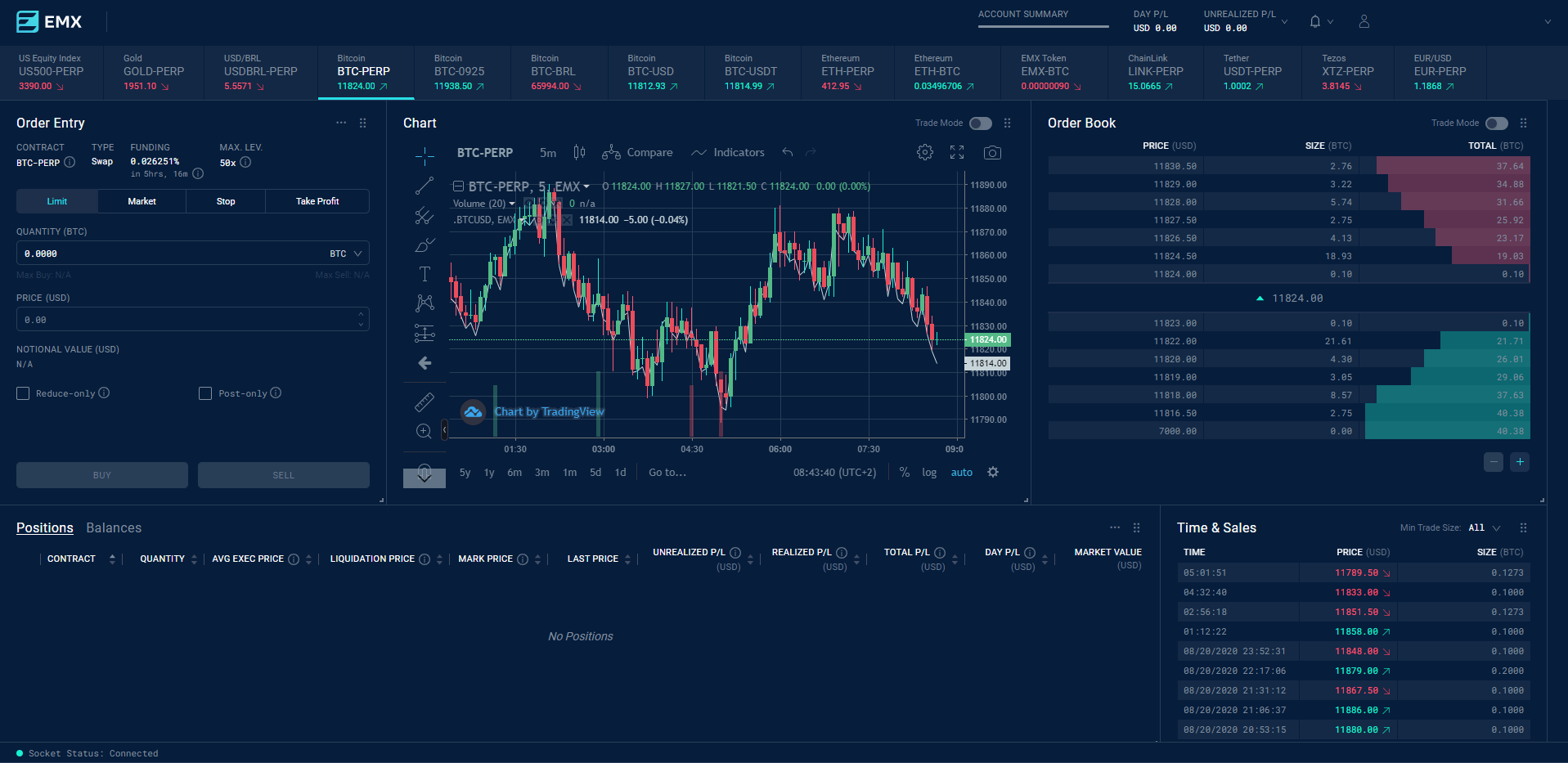This screenshot has height=763, width=1568.
Task: Switch to the Balances tab
Action: point(114,527)
